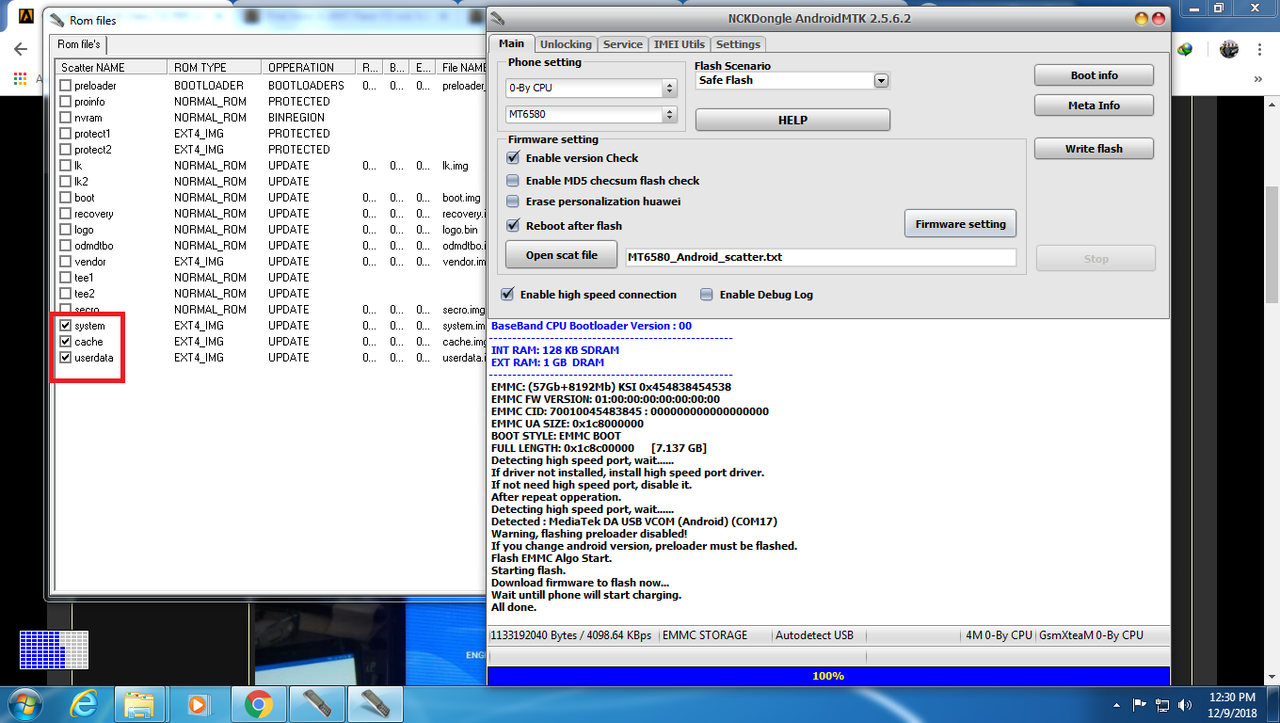Screen dimensions: 1280x723
Task: Open Windows Explorer from taskbar
Action: tap(139, 705)
